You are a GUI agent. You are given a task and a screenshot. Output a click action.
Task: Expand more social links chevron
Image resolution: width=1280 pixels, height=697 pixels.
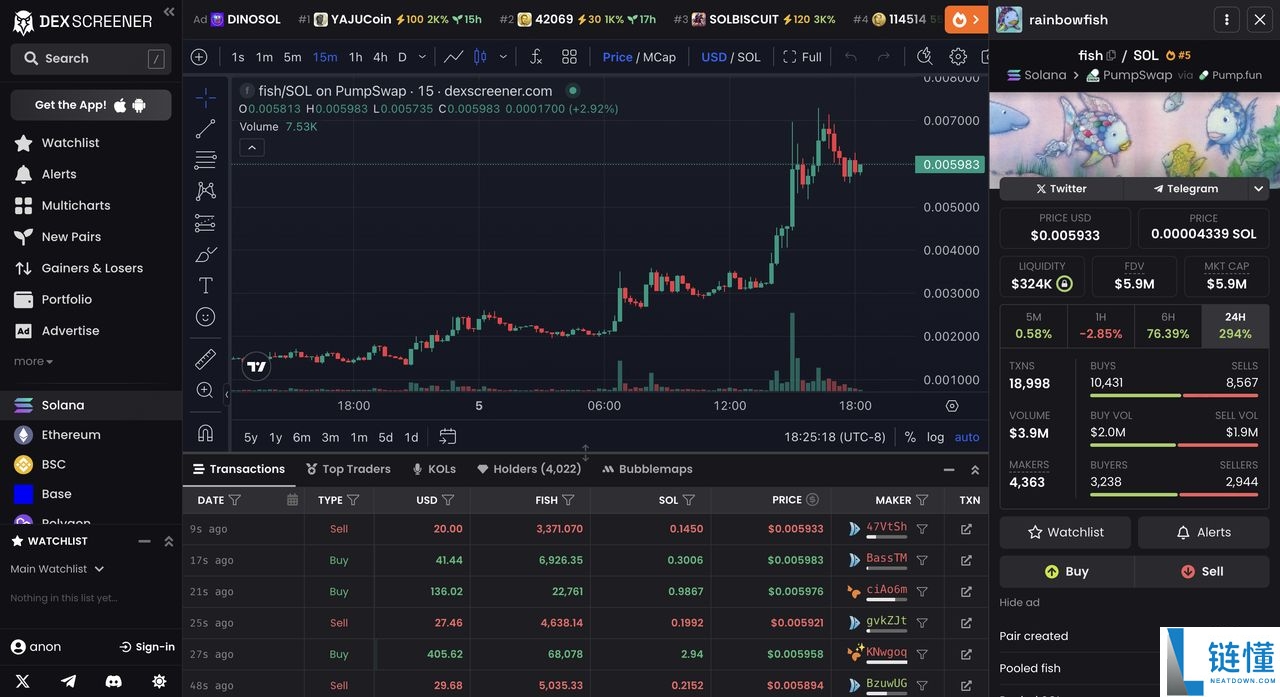tap(1258, 188)
